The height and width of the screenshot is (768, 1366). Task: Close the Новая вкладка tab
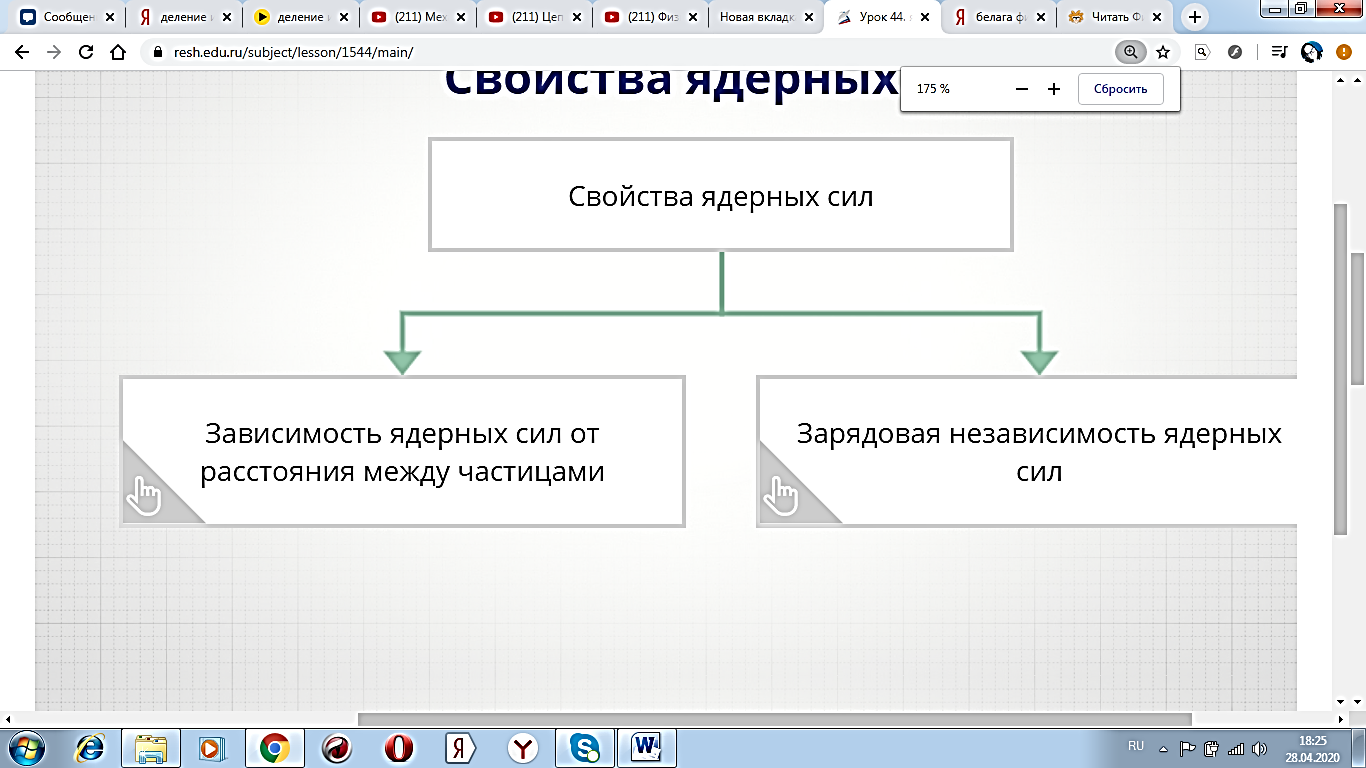808,17
